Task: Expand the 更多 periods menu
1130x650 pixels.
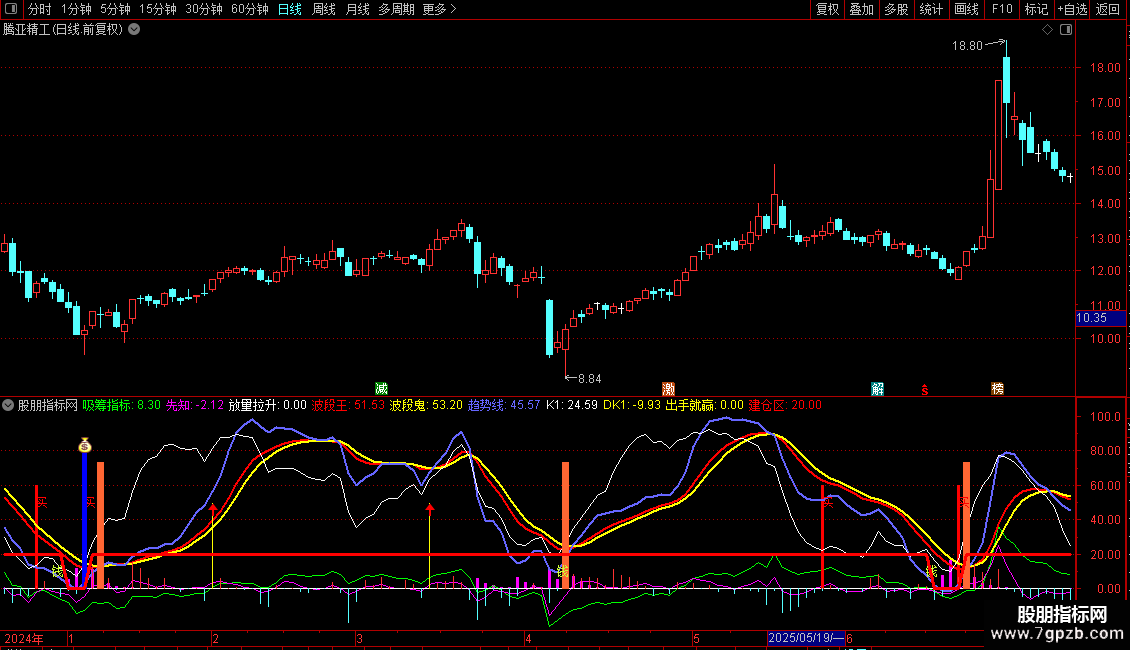Action: point(440,9)
